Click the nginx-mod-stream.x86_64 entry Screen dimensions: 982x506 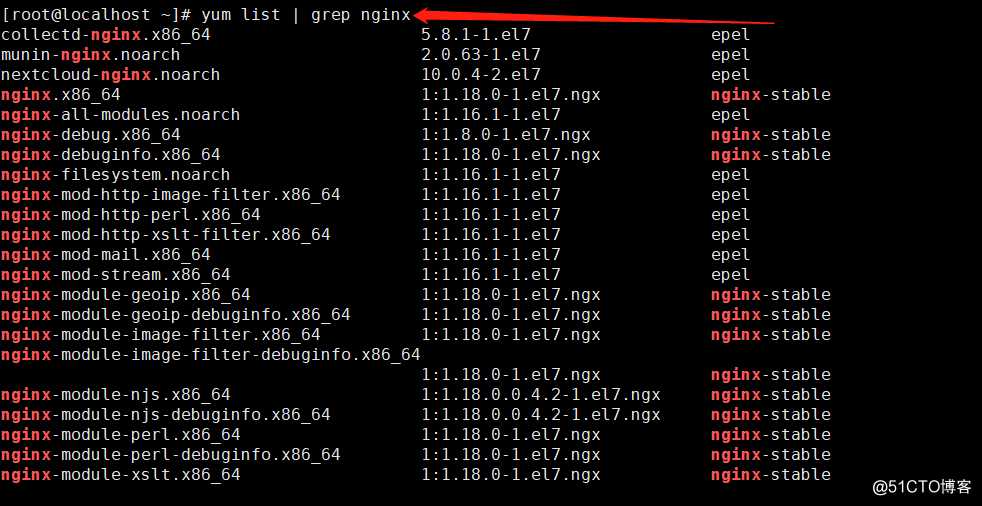coord(116,275)
